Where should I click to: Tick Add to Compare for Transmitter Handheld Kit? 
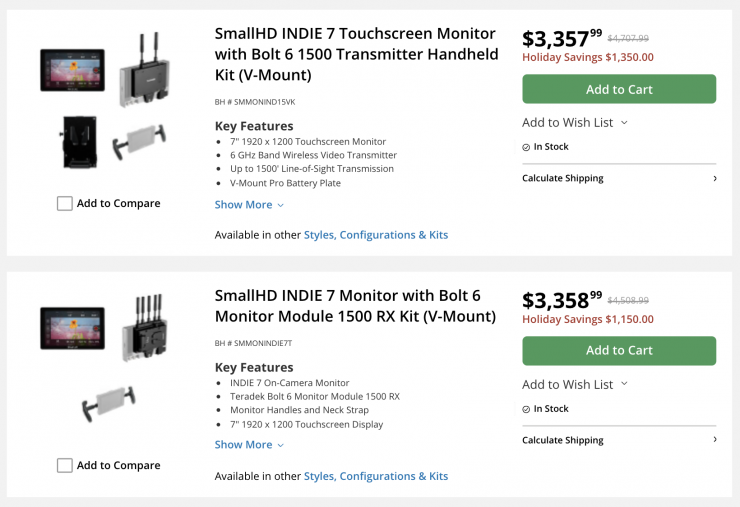(x=65, y=204)
